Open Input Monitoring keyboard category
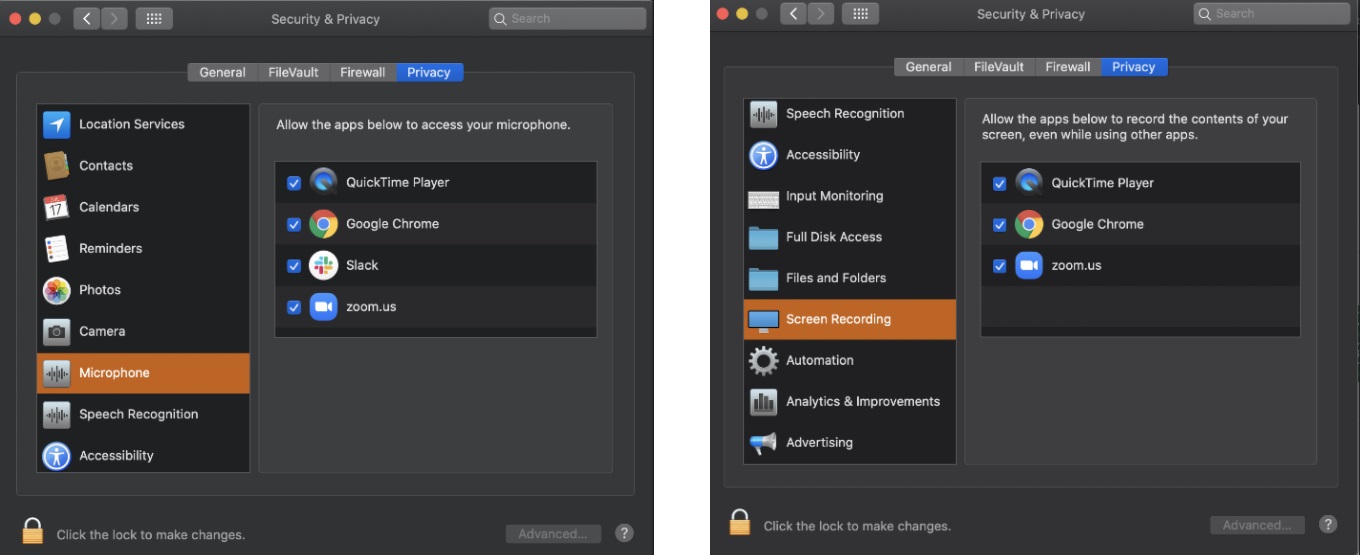 [x=850, y=196]
